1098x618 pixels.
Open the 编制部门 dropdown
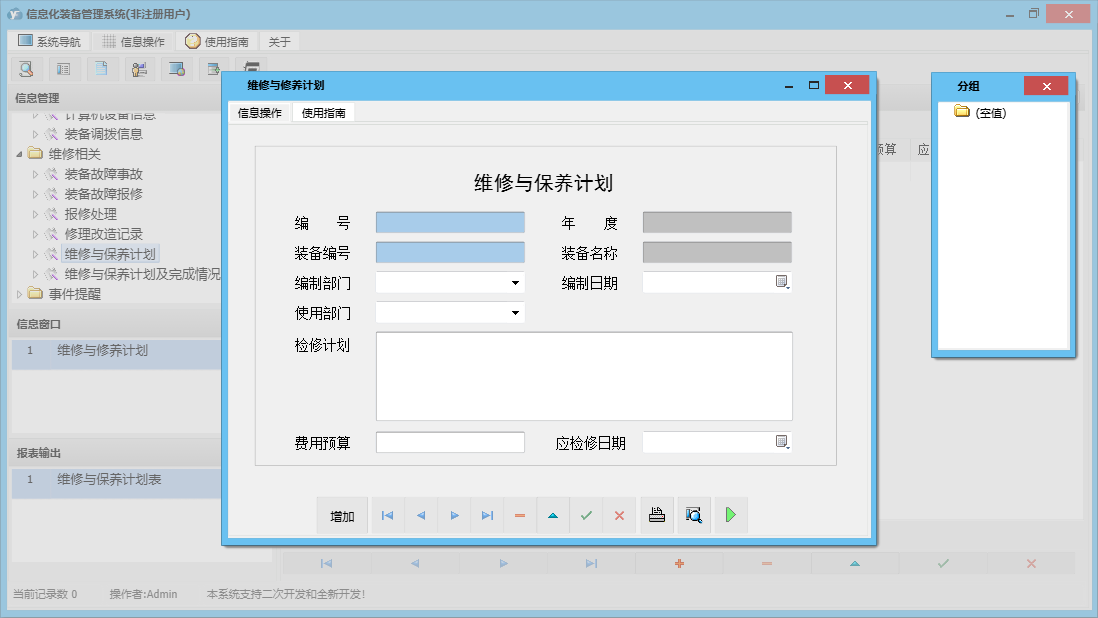[517, 282]
